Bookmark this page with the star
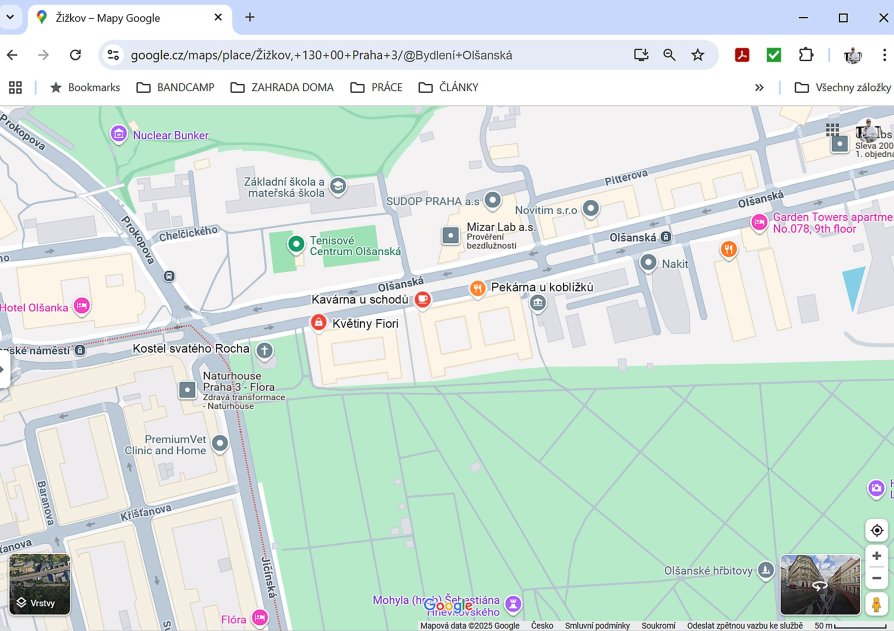Screen dimensions: 894x631 click(x=697, y=55)
